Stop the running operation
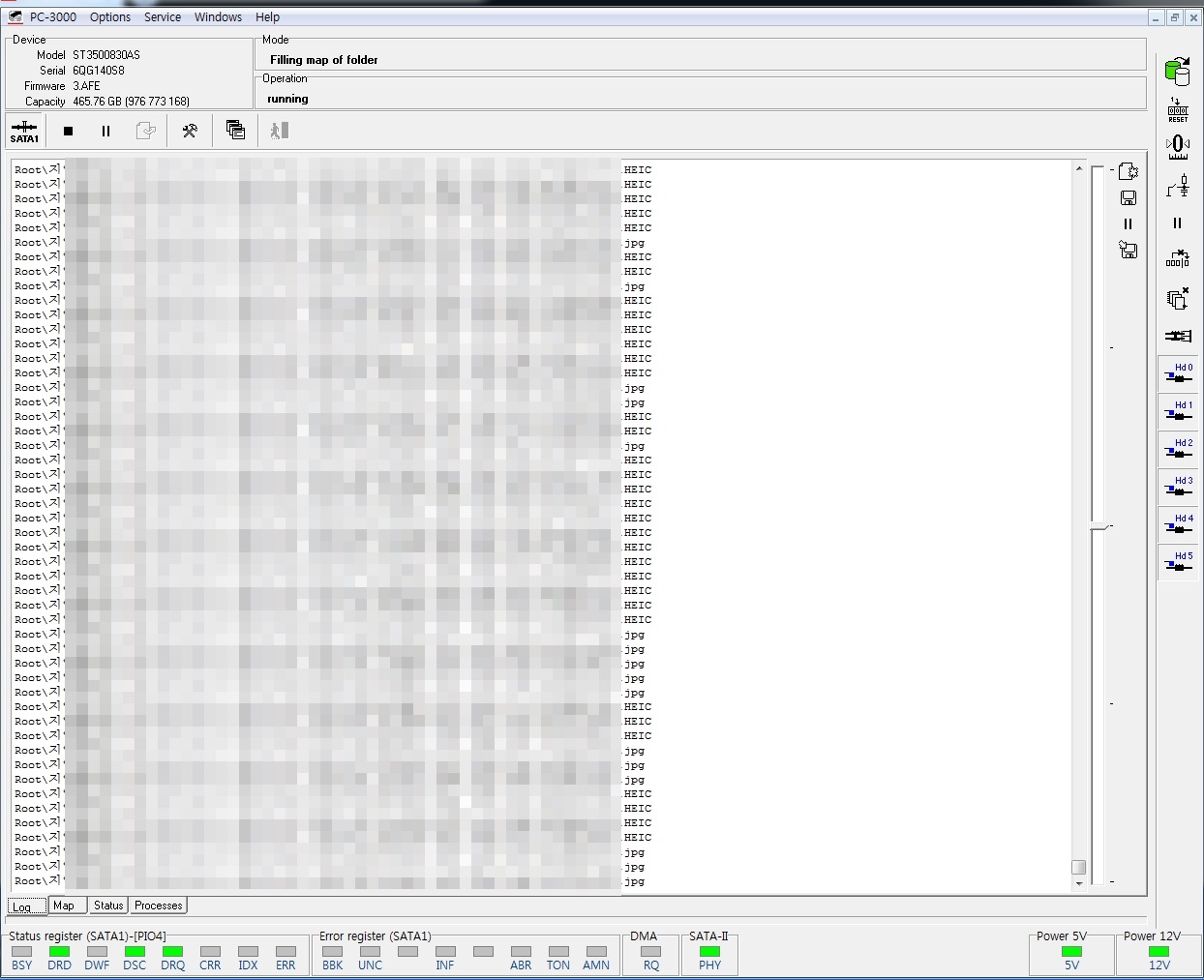Screen dimensions: 1204x980 (68, 131)
